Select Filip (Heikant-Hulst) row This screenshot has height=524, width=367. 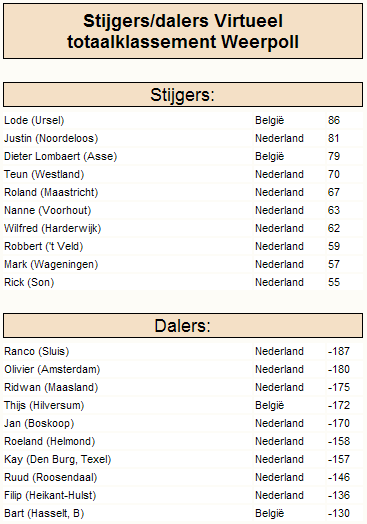183,496
